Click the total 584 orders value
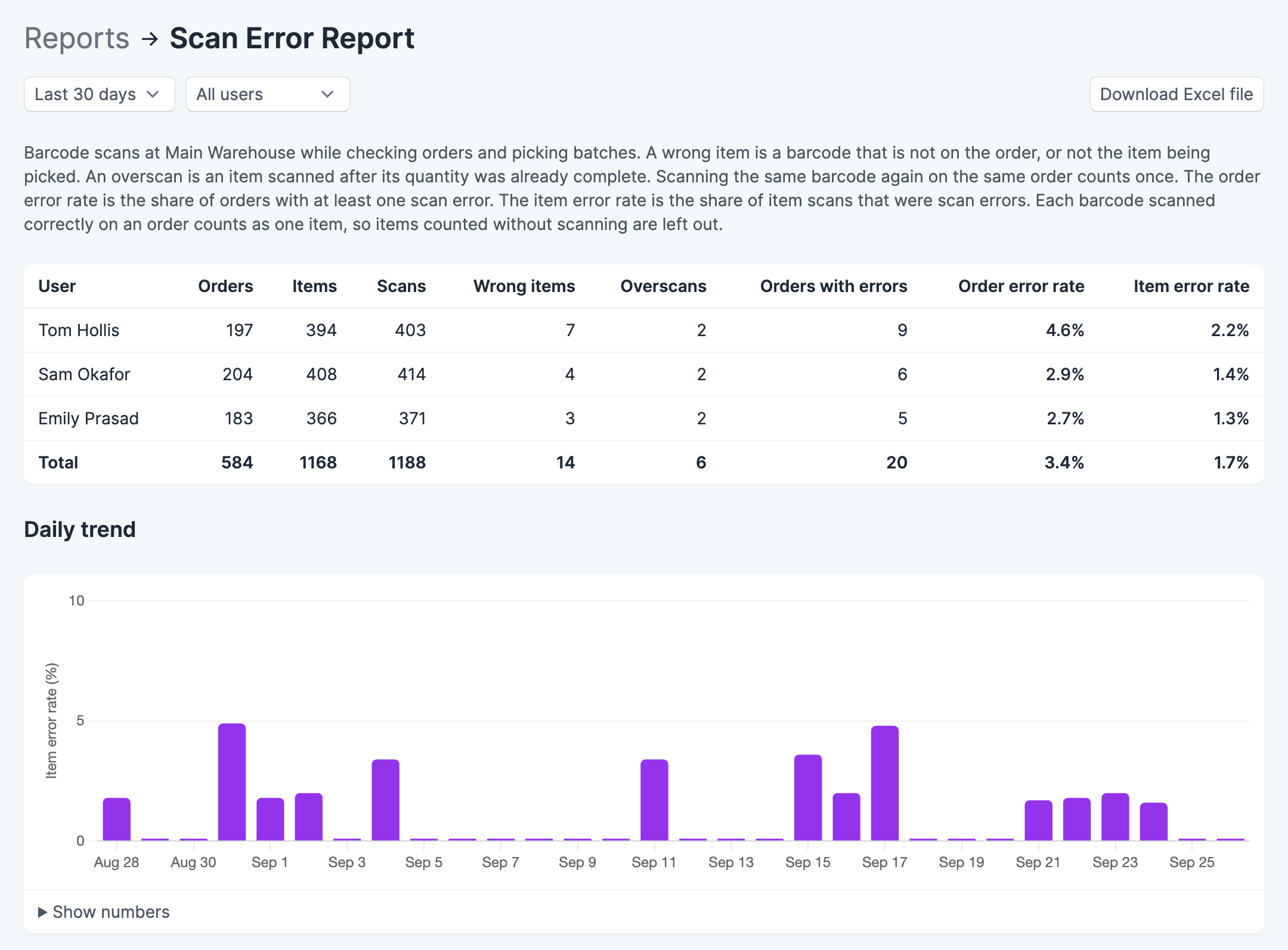Image resolution: width=1288 pixels, height=950 pixels. (x=237, y=462)
